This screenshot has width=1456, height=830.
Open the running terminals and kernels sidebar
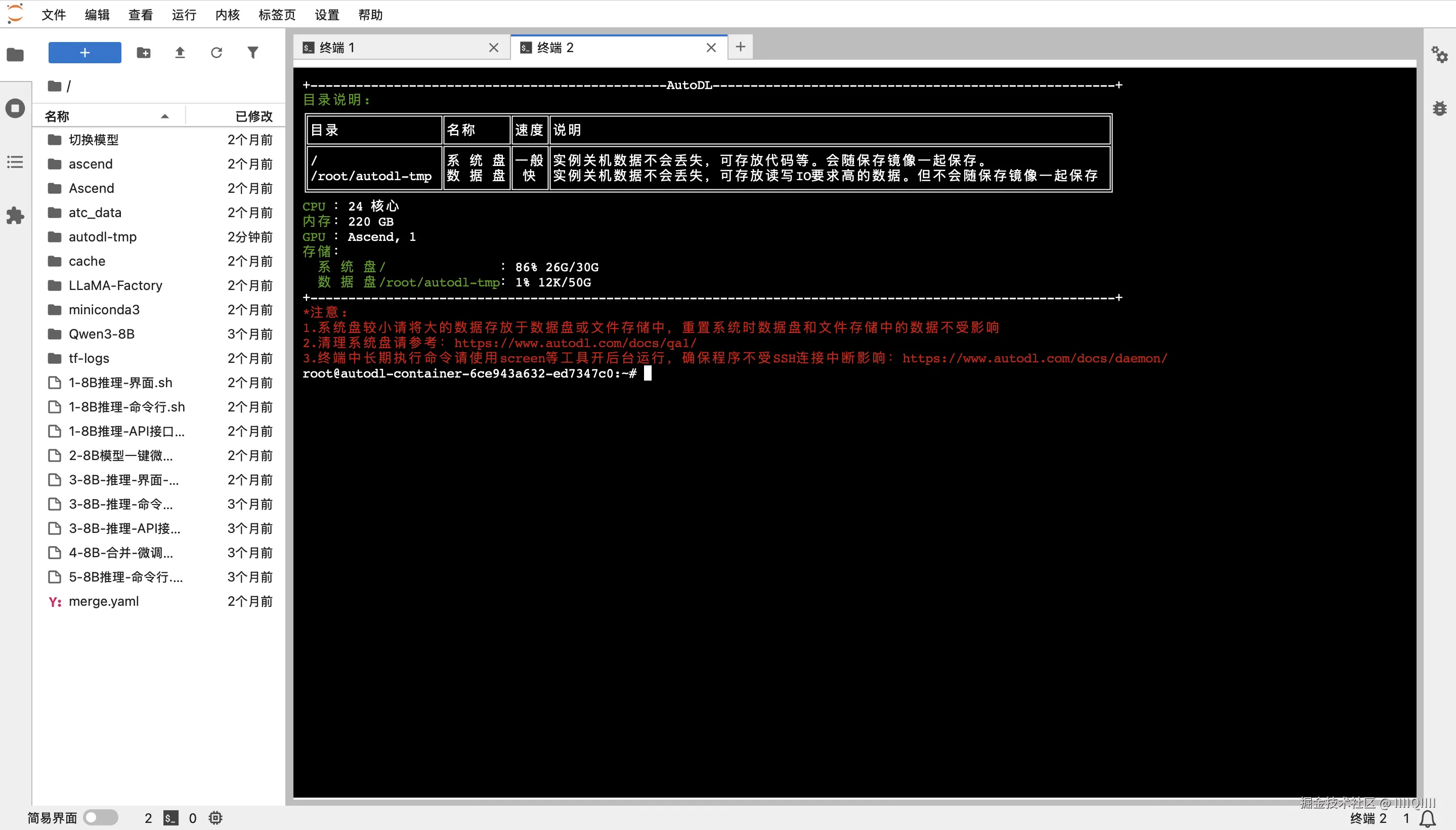15,108
